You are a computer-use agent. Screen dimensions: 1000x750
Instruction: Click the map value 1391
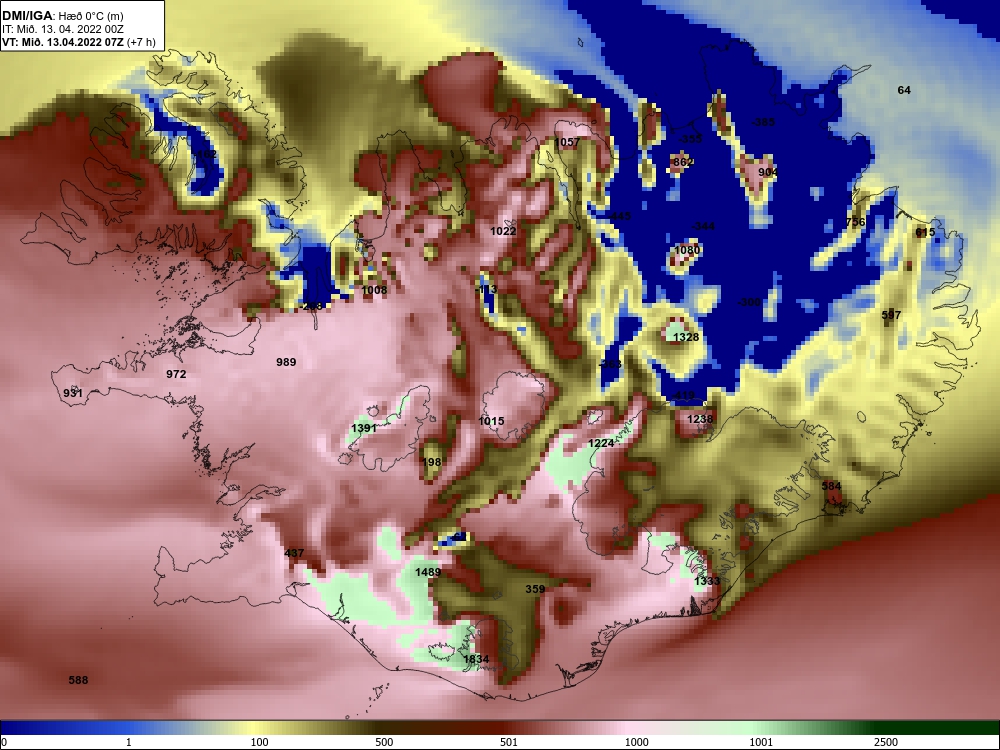coord(364,428)
